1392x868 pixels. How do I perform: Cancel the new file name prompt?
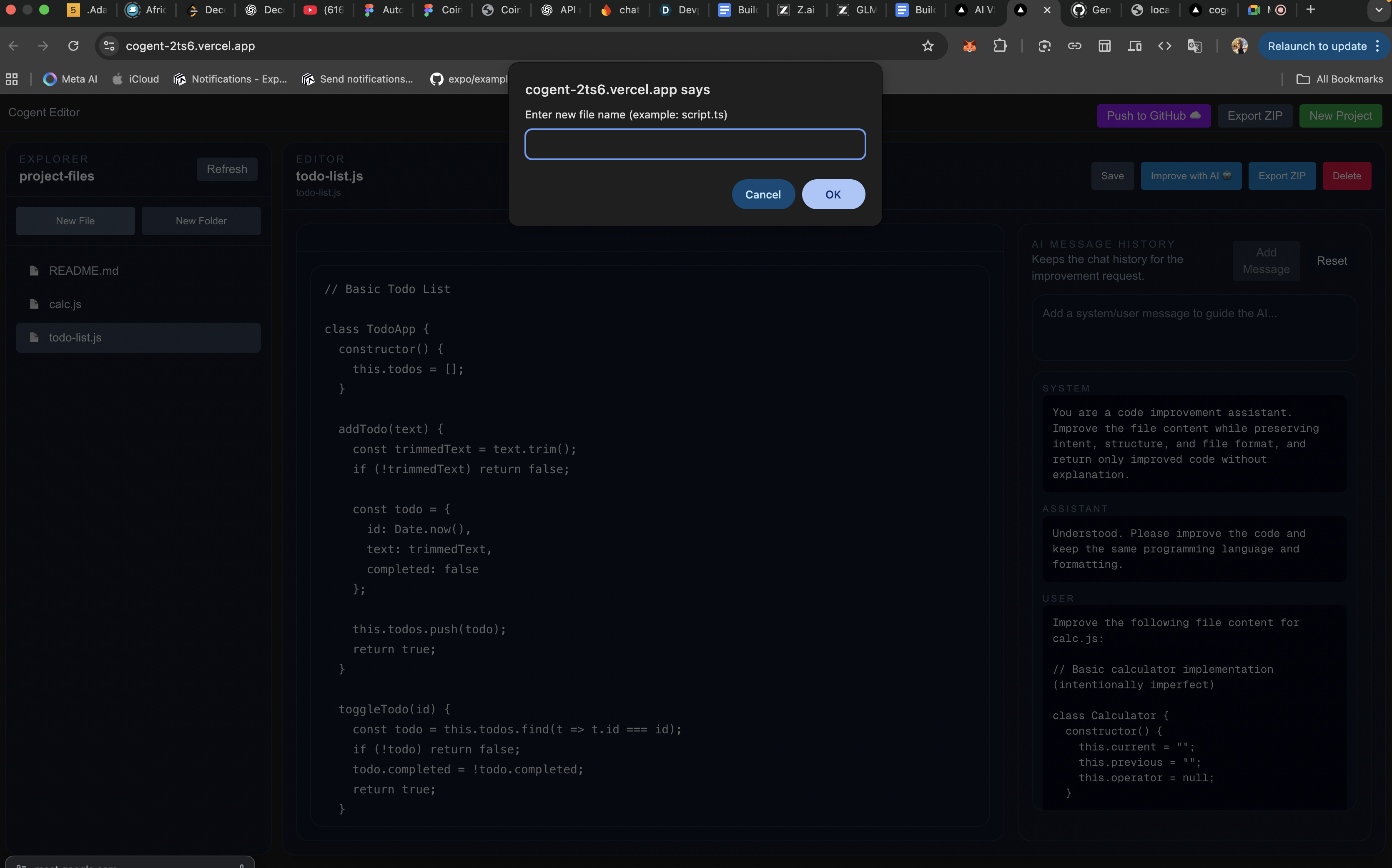(x=763, y=194)
